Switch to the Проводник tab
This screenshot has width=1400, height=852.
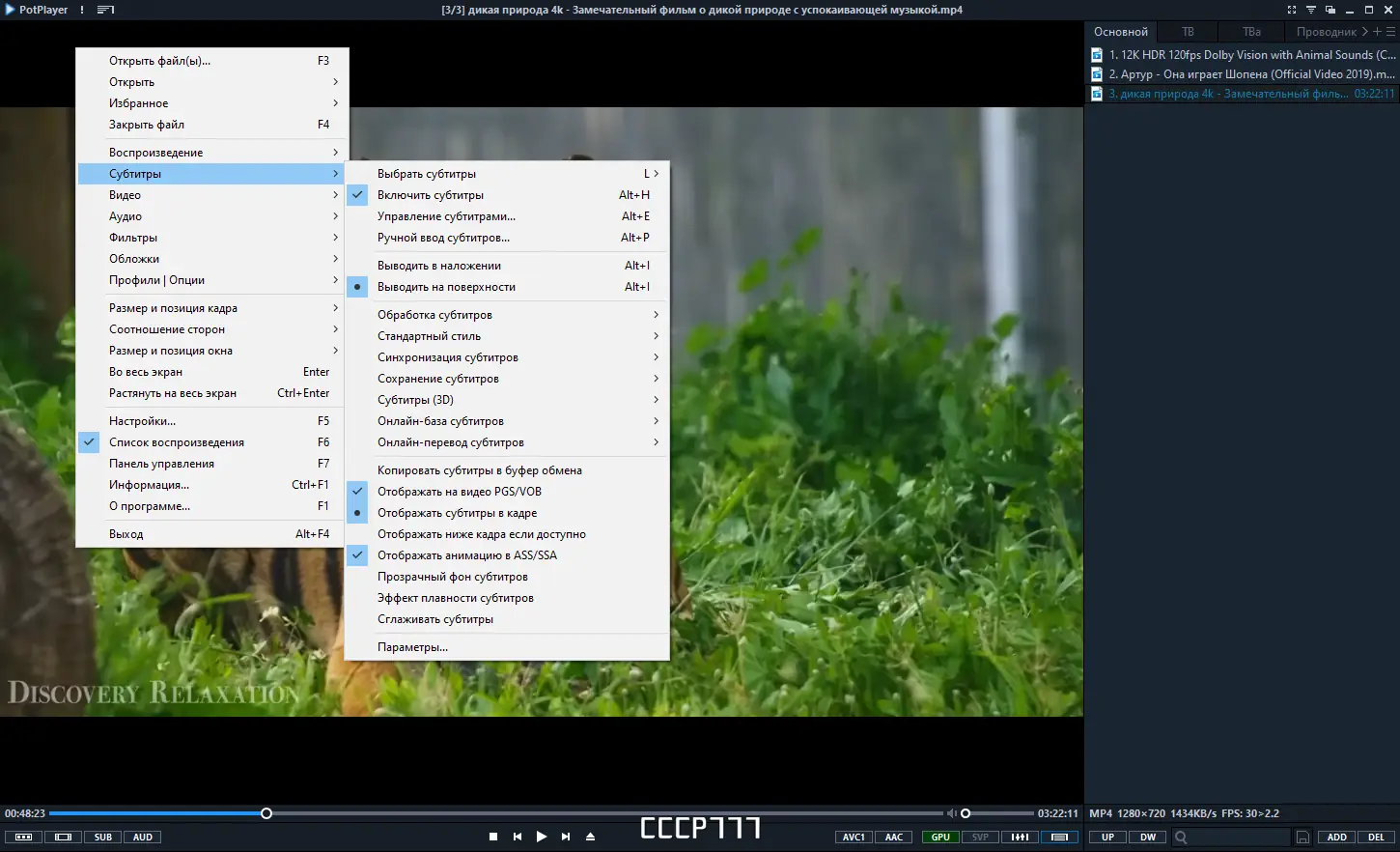(1328, 31)
